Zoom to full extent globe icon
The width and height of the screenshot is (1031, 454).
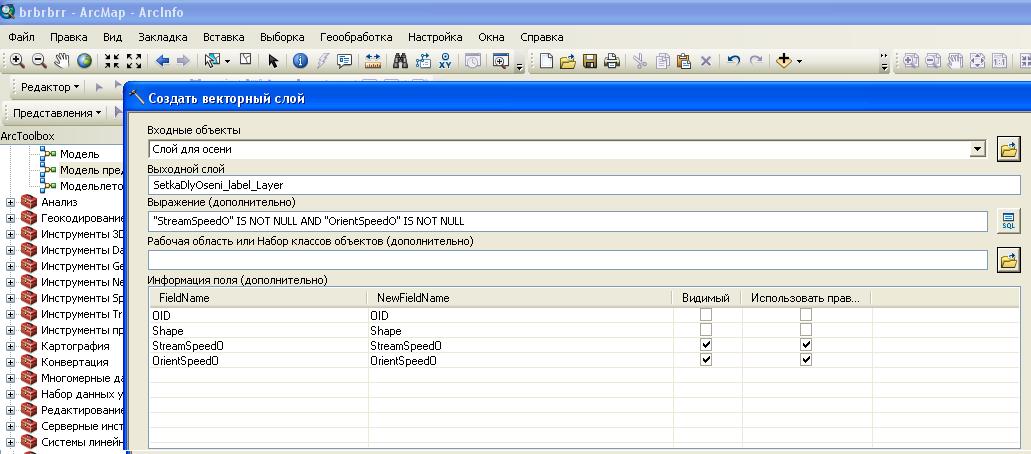pos(85,61)
